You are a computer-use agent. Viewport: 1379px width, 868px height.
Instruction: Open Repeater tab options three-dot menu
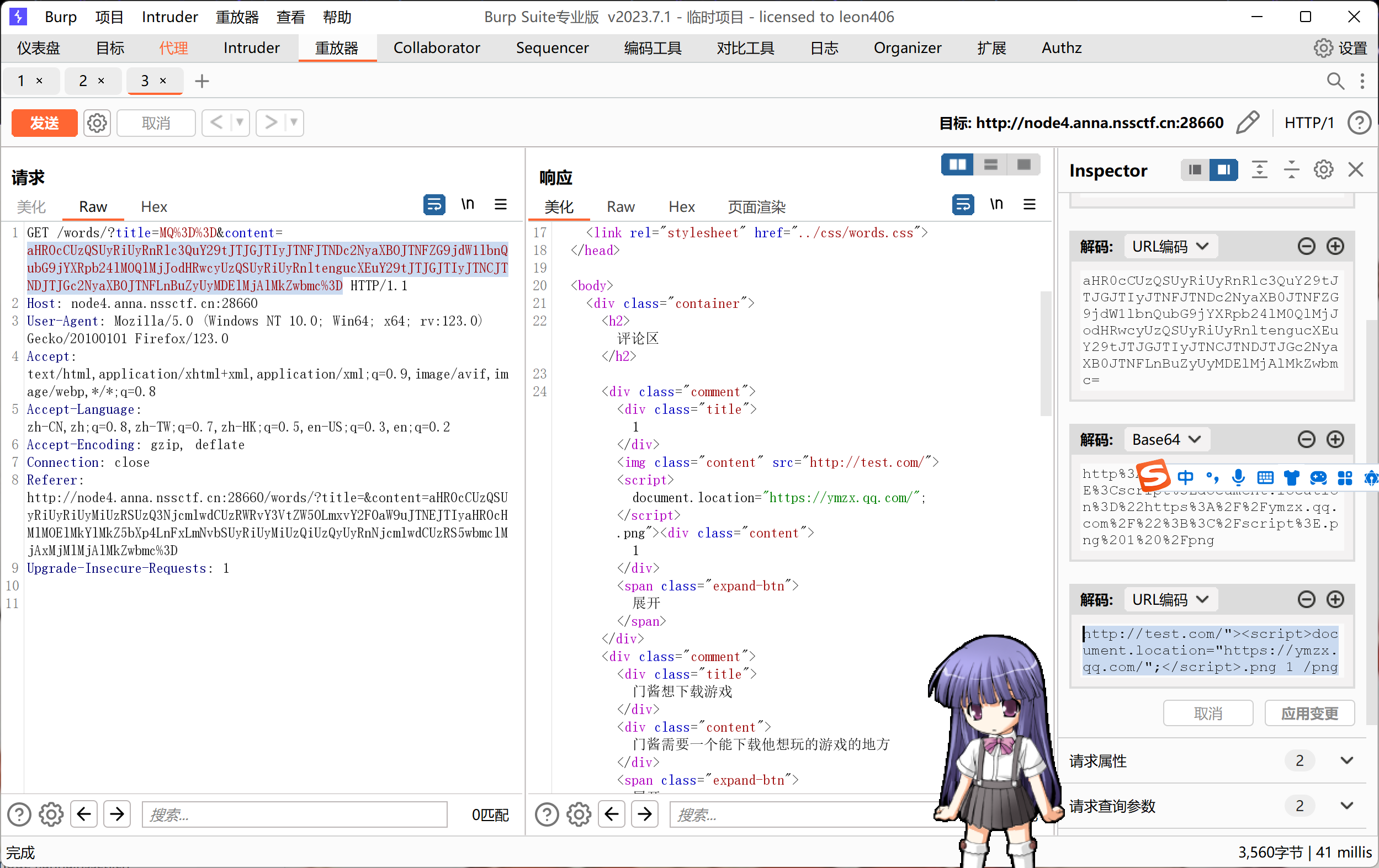point(1362,81)
